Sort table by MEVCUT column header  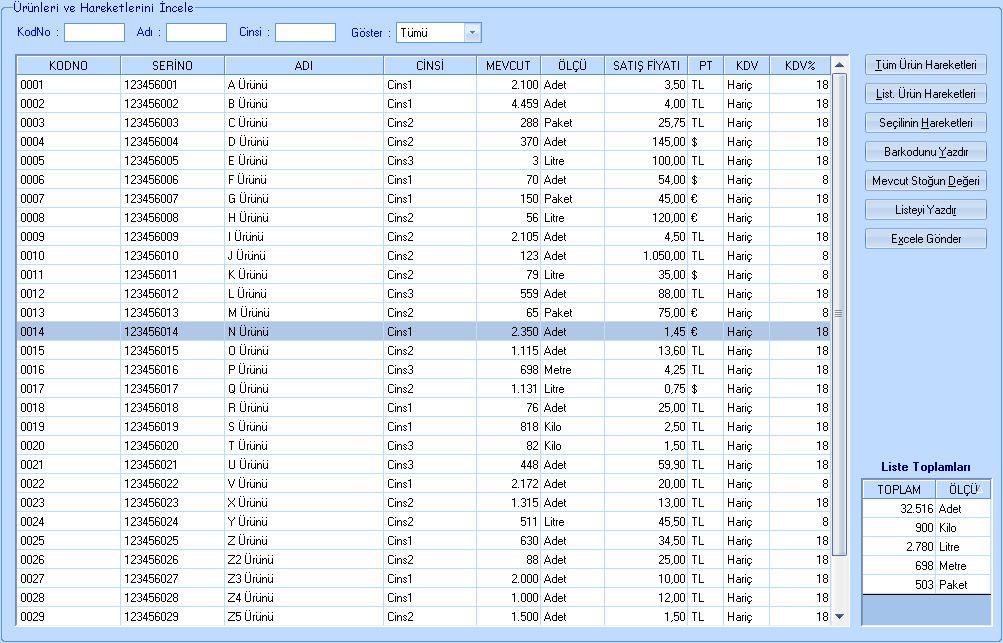click(508, 66)
